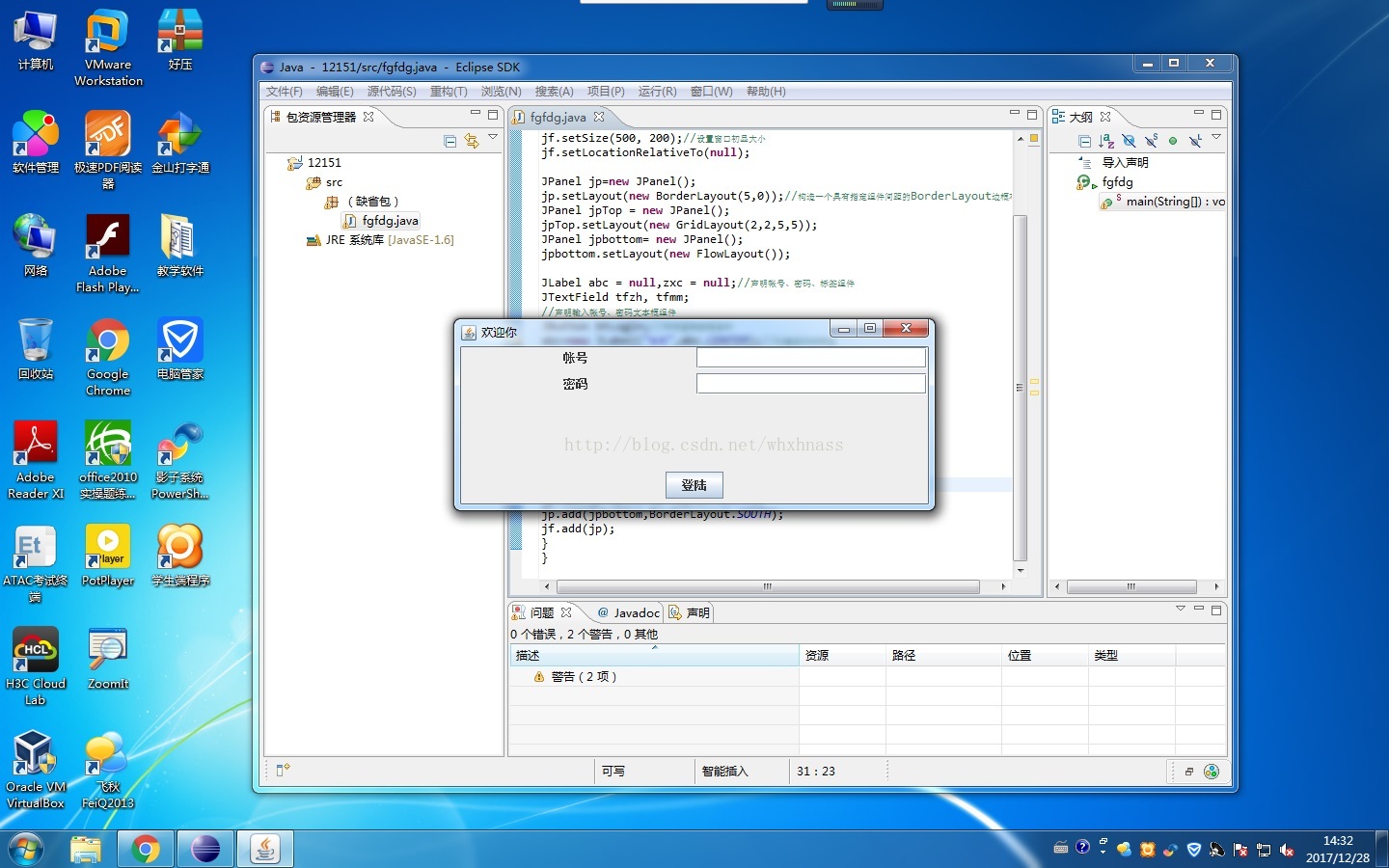This screenshot has width=1389, height=868.
Task: Open Adobe Reader XI desktop icon
Action: [36, 460]
